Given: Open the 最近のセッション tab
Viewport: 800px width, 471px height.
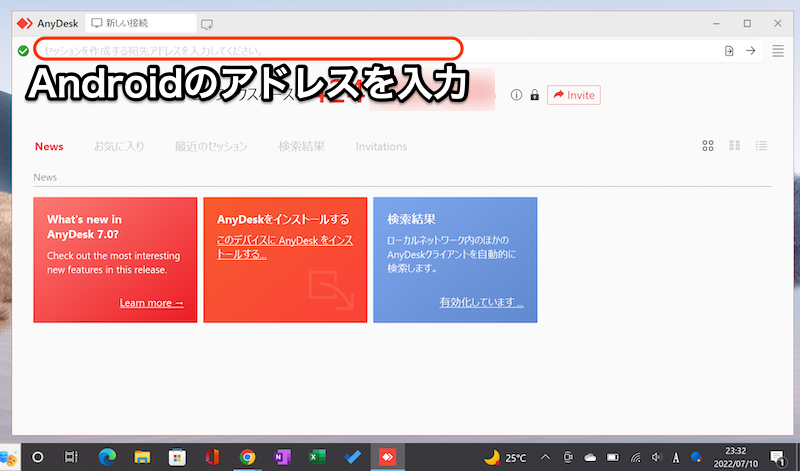Looking at the screenshot, I should pyautogui.click(x=211, y=147).
